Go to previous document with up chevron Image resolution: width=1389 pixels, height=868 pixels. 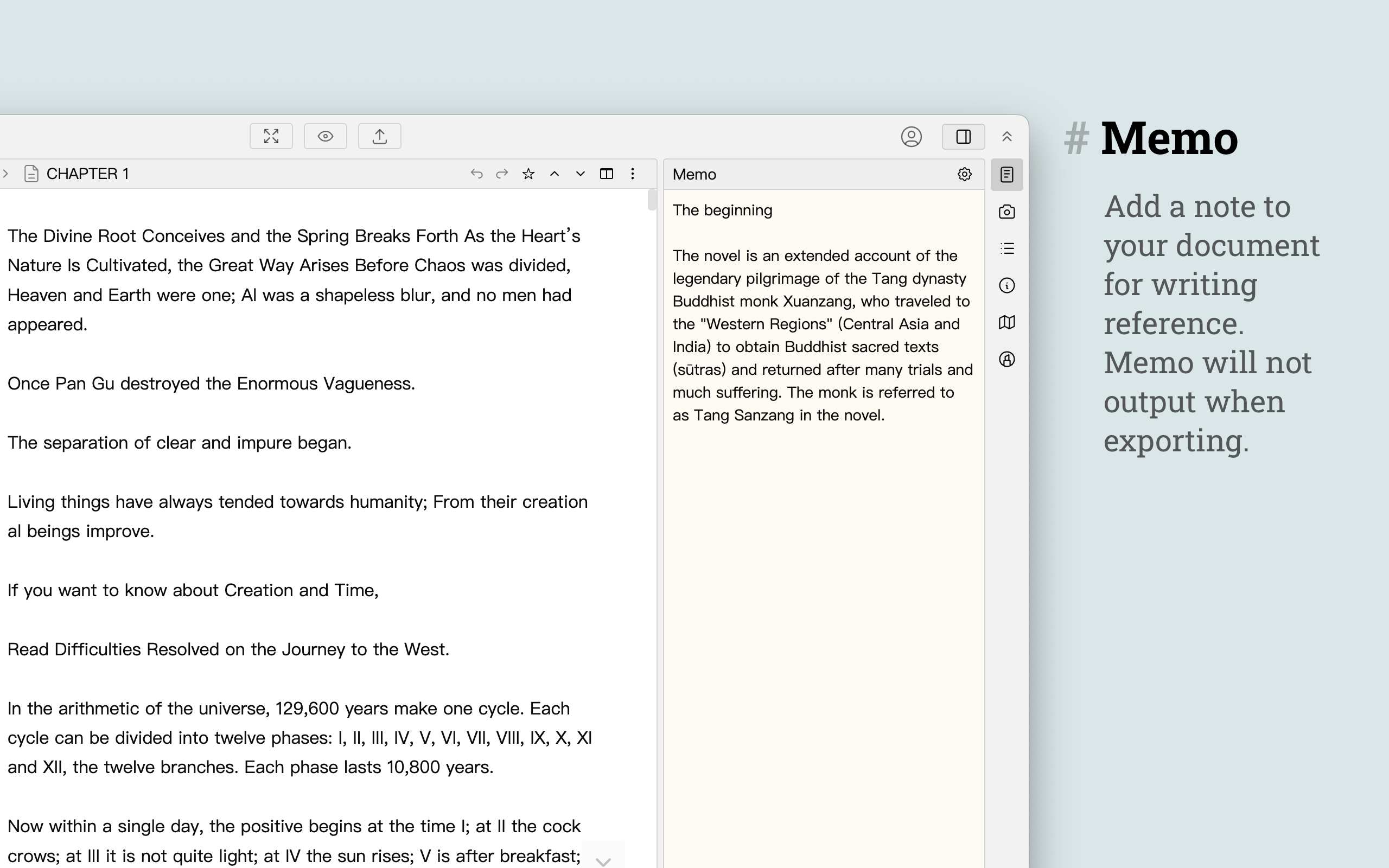pos(555,174)
